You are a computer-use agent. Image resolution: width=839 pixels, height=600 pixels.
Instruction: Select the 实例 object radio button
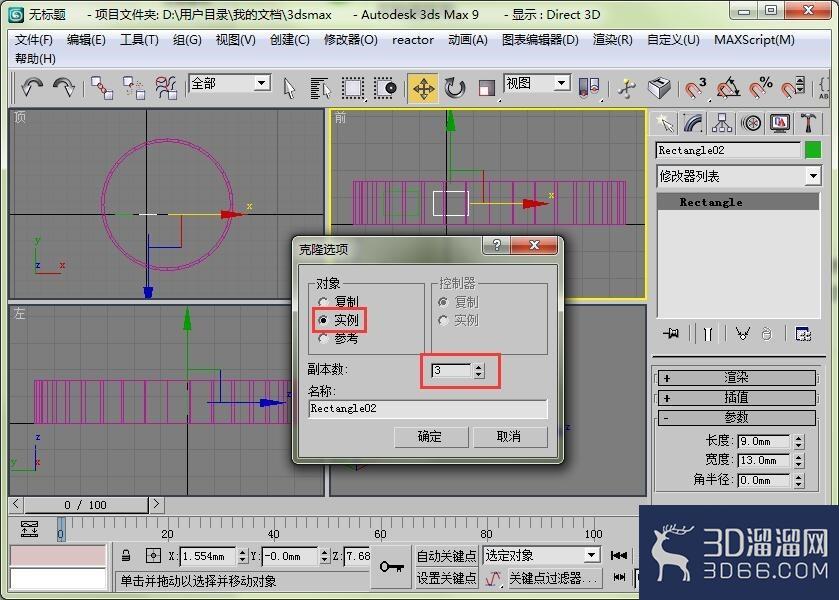[323, 320]
